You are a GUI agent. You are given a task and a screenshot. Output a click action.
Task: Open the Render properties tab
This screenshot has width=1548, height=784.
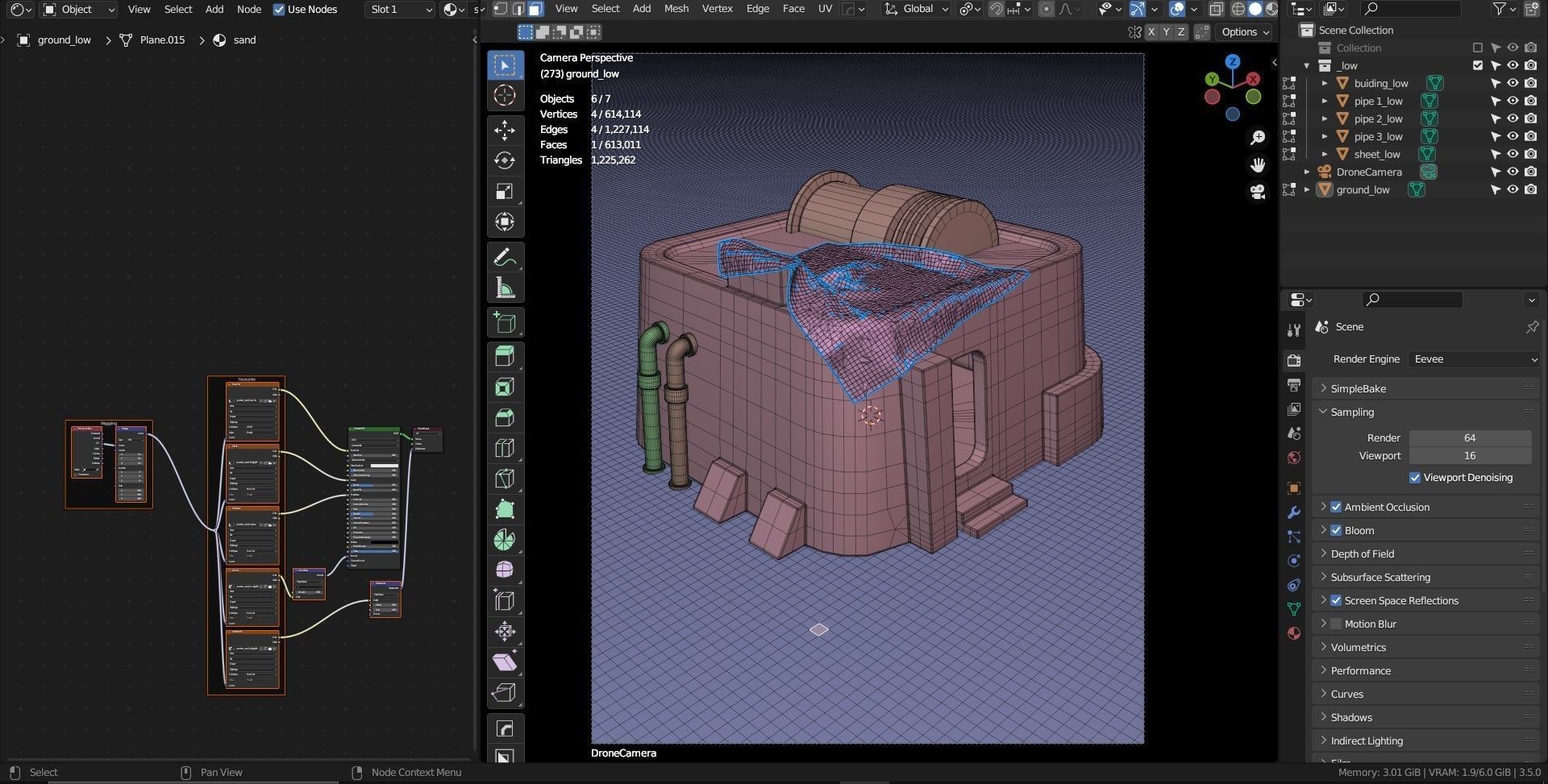point(1294,360)
